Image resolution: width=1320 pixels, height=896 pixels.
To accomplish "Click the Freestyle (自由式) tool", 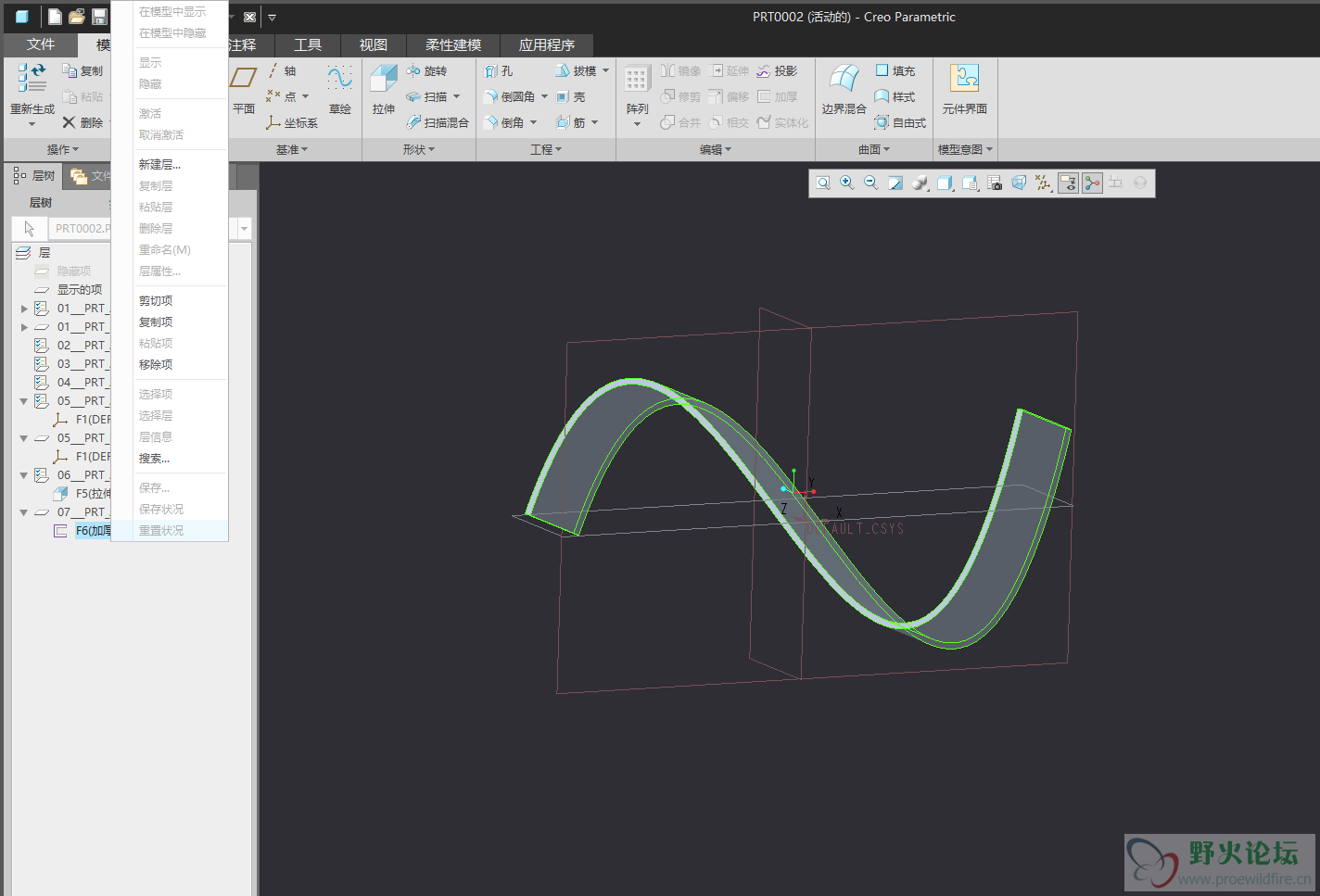I will tap(900, 122).
